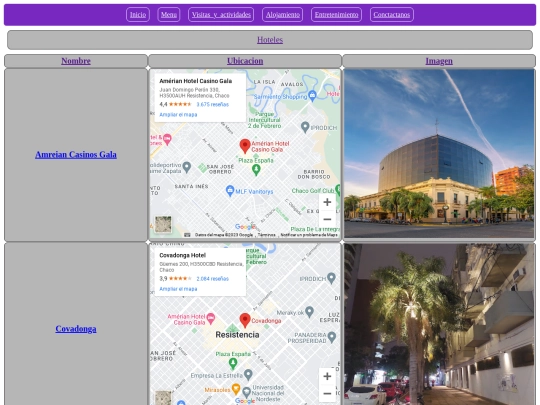Click IPRODICH marker on the Covadonga map
This screenshot has height=405, width=540.
331,278
